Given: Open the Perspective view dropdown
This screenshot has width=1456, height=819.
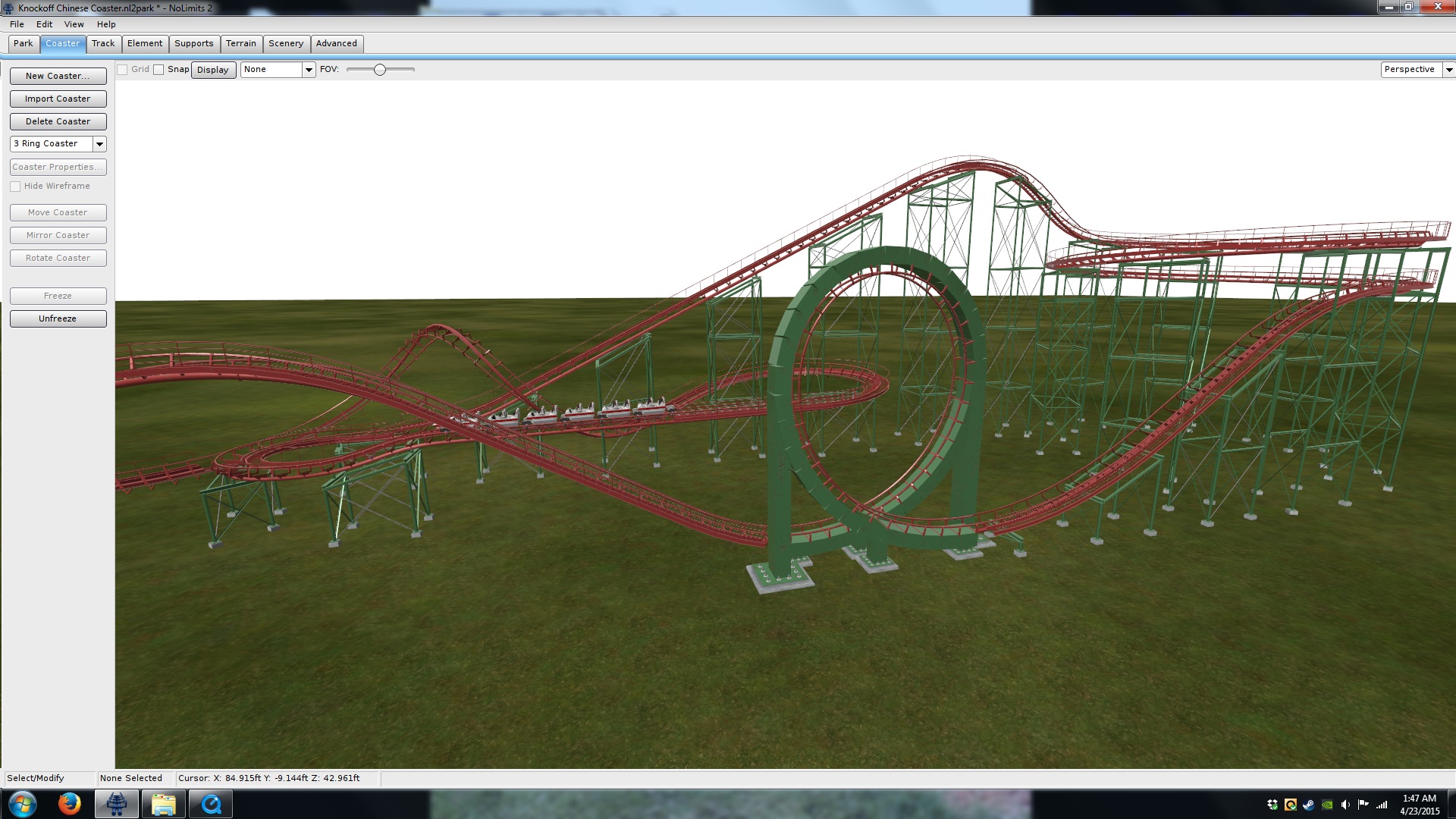Looking at the screenshot, I should [1448, 70].
